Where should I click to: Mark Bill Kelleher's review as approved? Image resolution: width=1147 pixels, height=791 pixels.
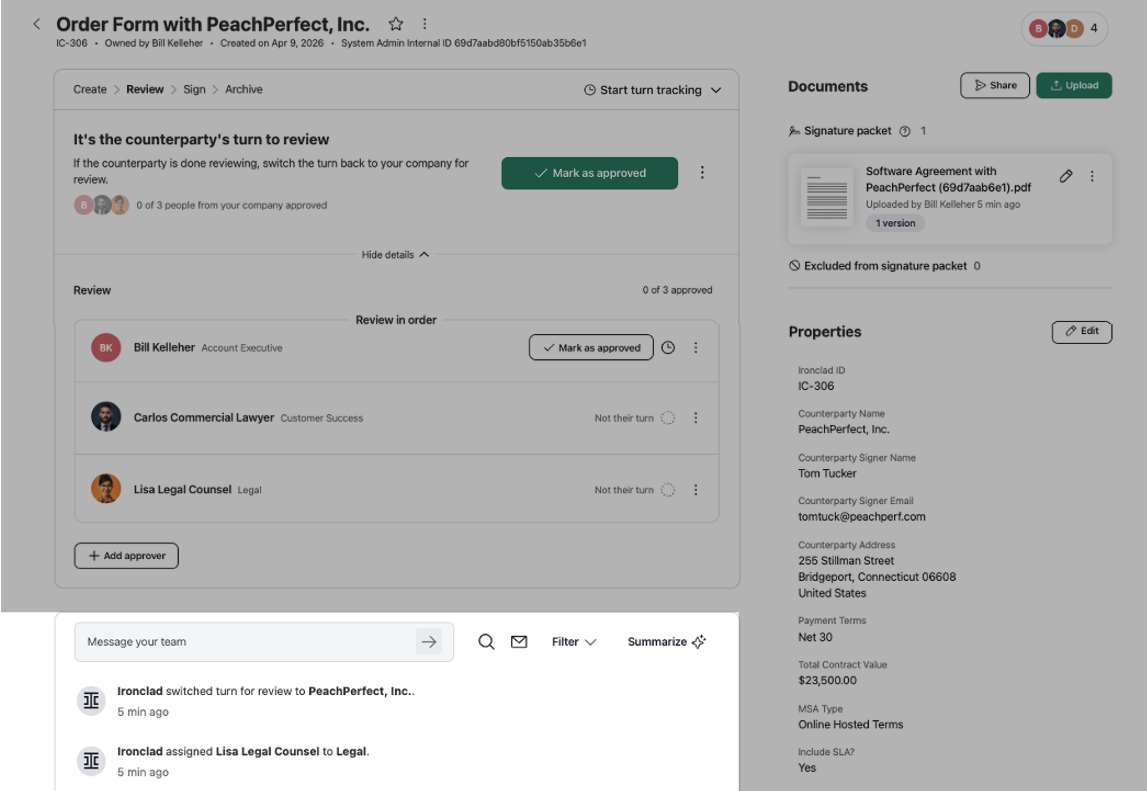(x=591, y=348)
